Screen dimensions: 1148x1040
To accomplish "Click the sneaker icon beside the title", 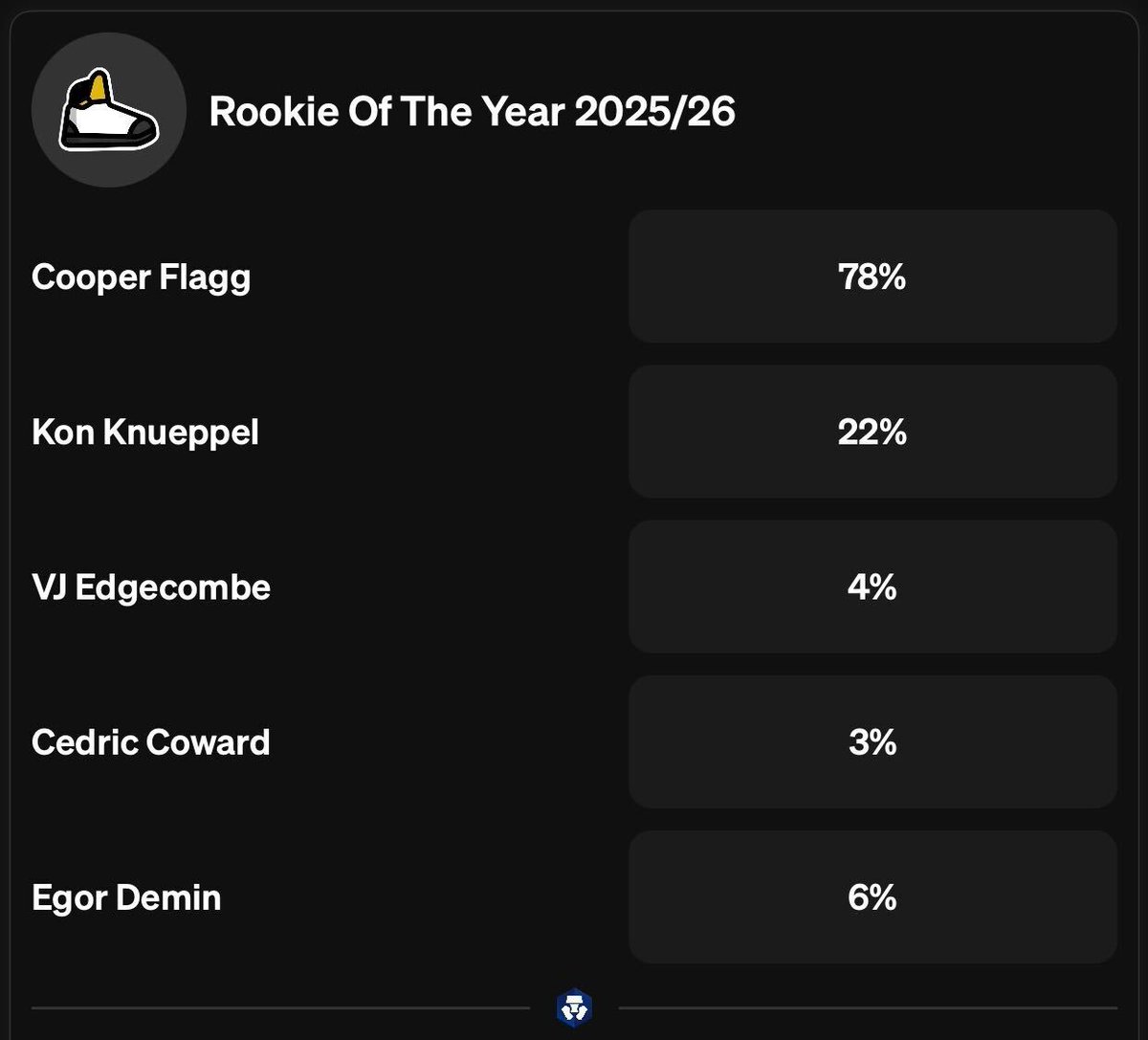I will click(x=108, y=109).
